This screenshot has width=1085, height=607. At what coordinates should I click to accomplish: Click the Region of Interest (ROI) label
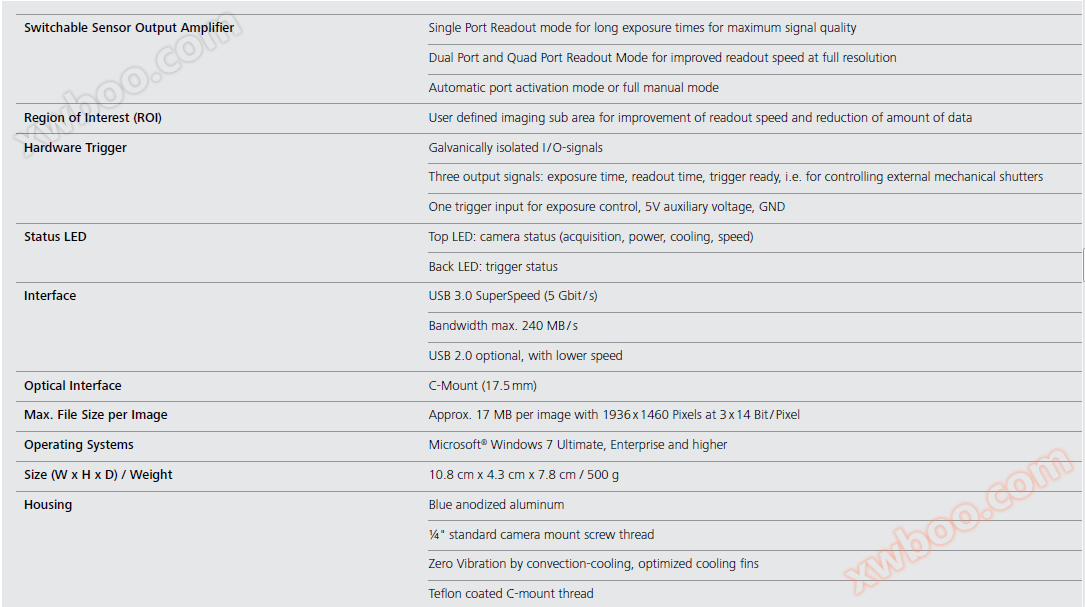pyautogui.click(x=93, y=118)
